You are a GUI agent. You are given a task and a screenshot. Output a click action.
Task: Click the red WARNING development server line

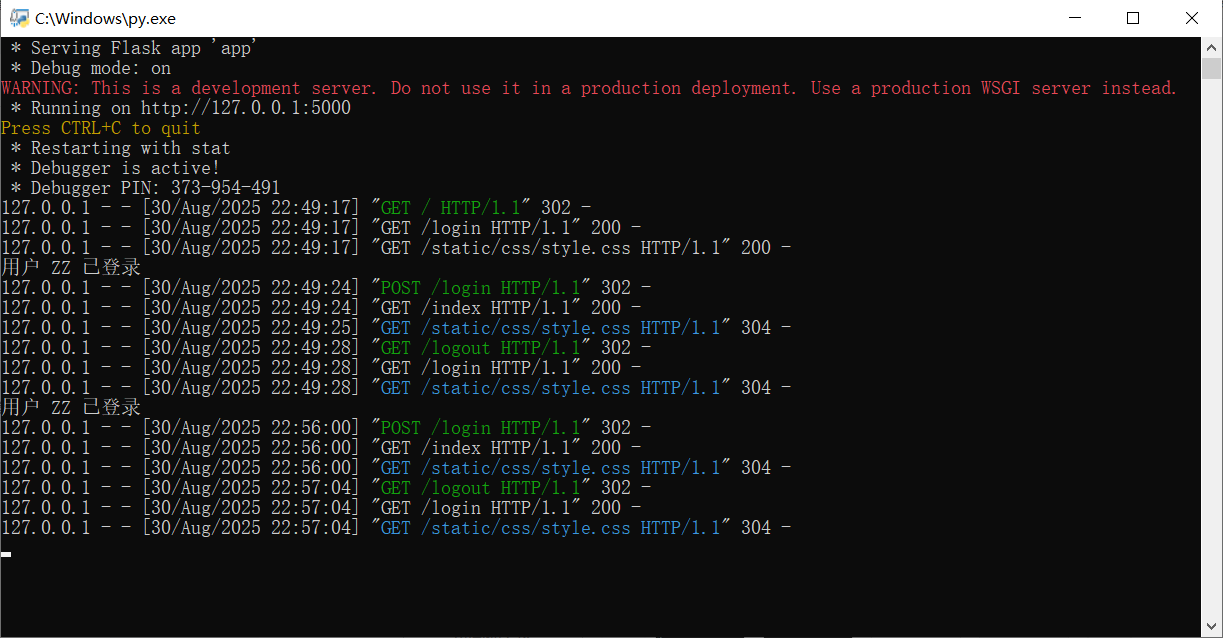pyautogui.click(x=589, y=88)
